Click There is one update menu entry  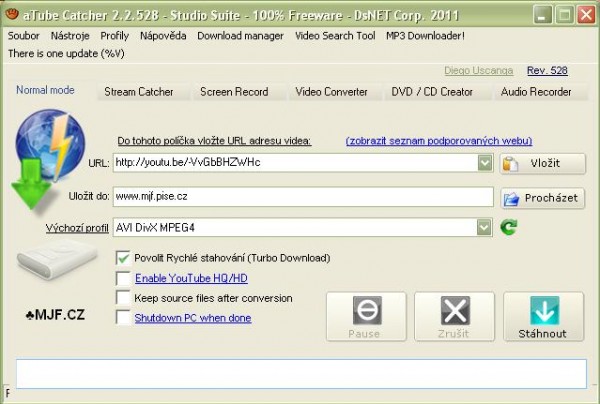coord(66,54)
